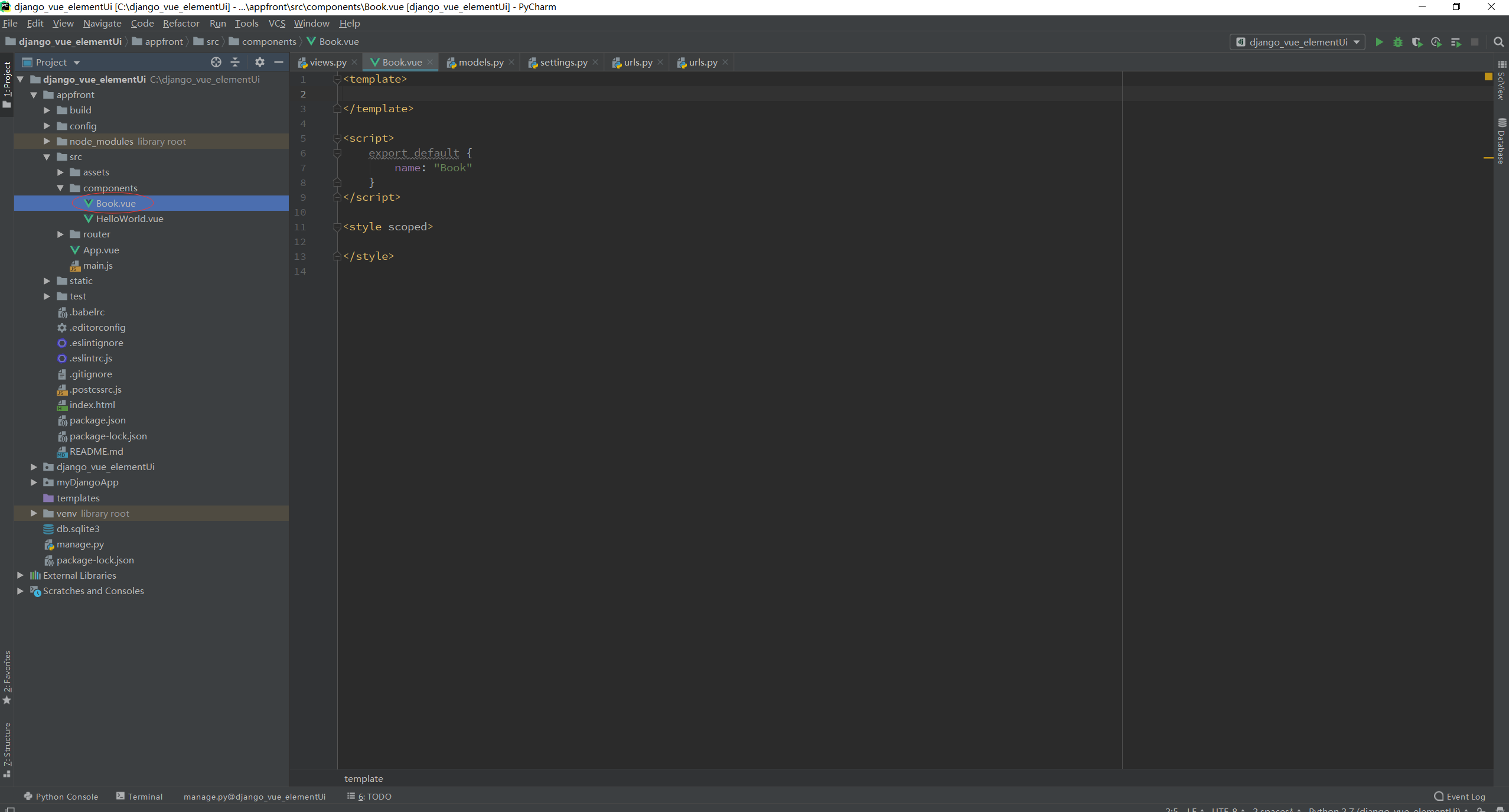Select main.js in the project tree

pyautogui.click(x=98, y=265)
